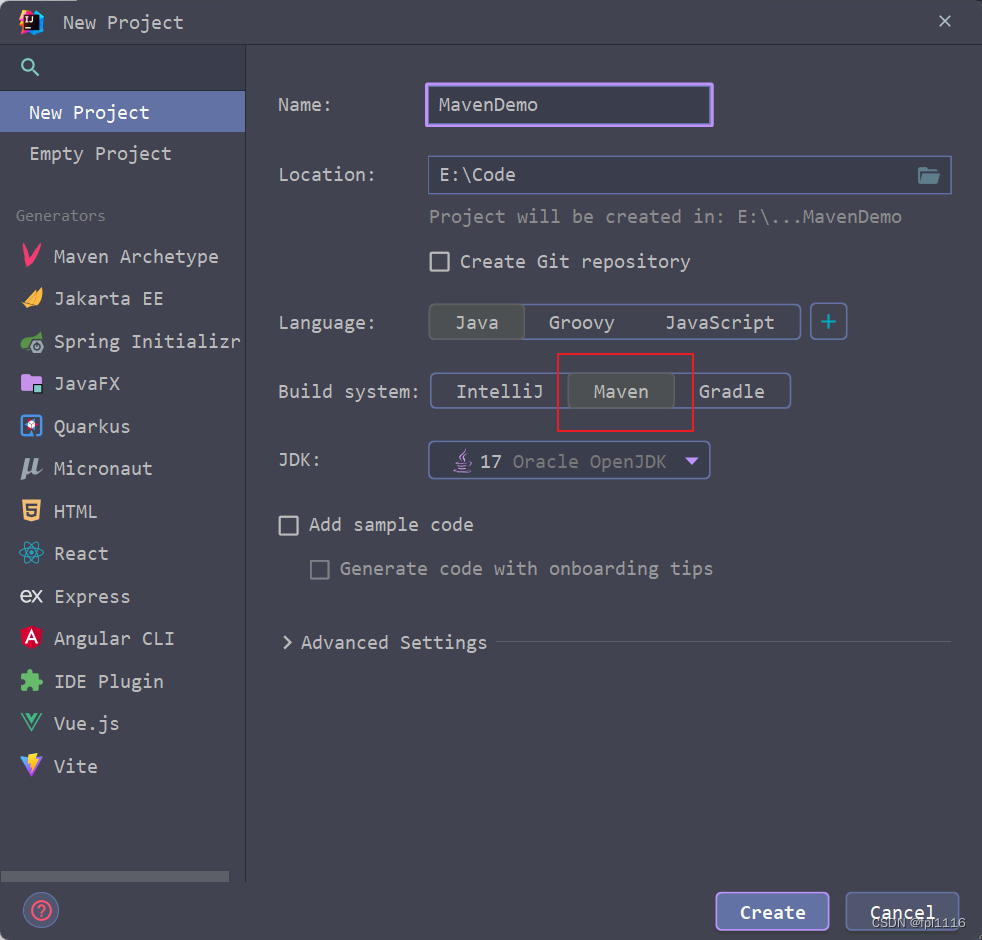Open help via question mark icon

tap(41, 911)
